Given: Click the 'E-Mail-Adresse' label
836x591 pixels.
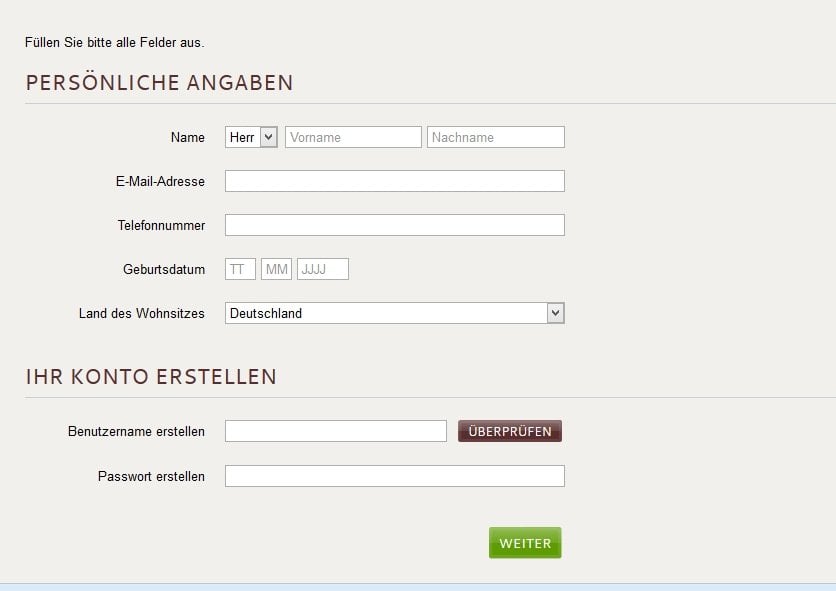Looking at the screenshot, I should (160, 181).
